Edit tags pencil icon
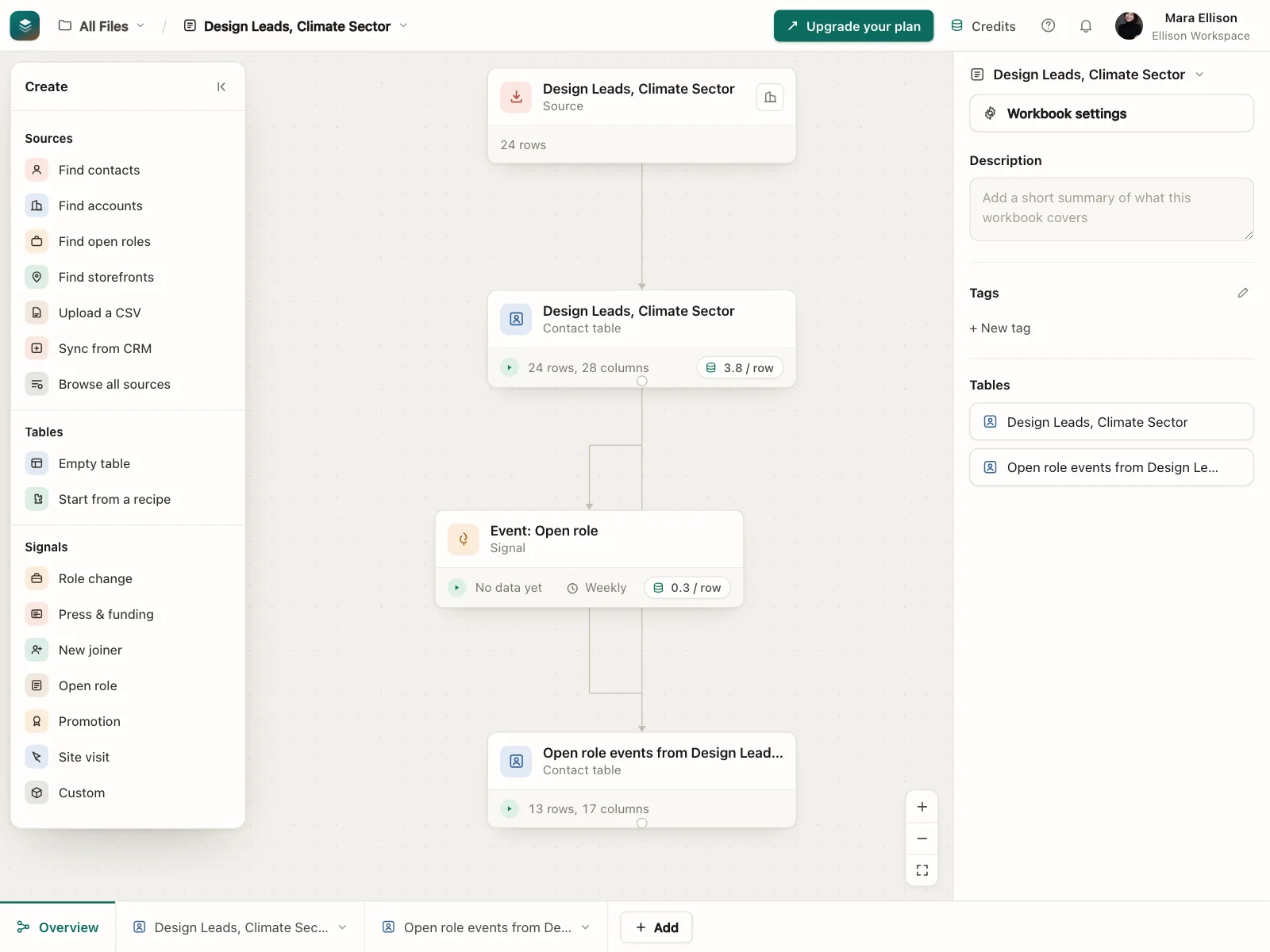Screen dimensions: 1270x952 [x=1242, y=293]
